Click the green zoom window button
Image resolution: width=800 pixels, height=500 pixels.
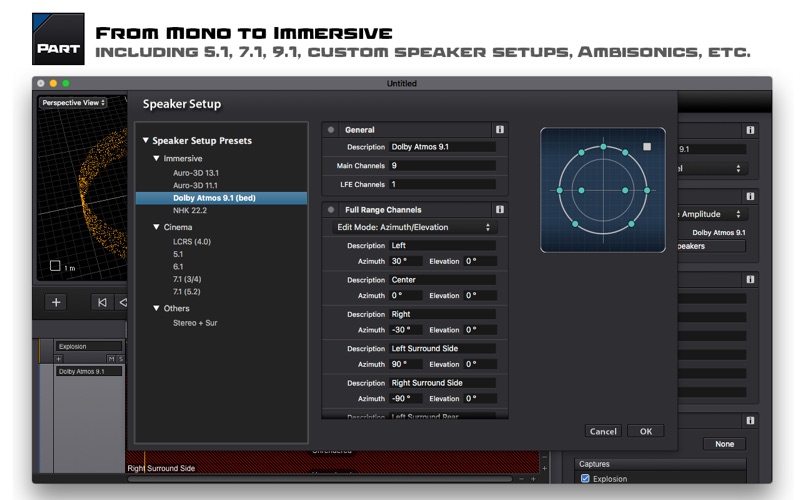(66, 83)
